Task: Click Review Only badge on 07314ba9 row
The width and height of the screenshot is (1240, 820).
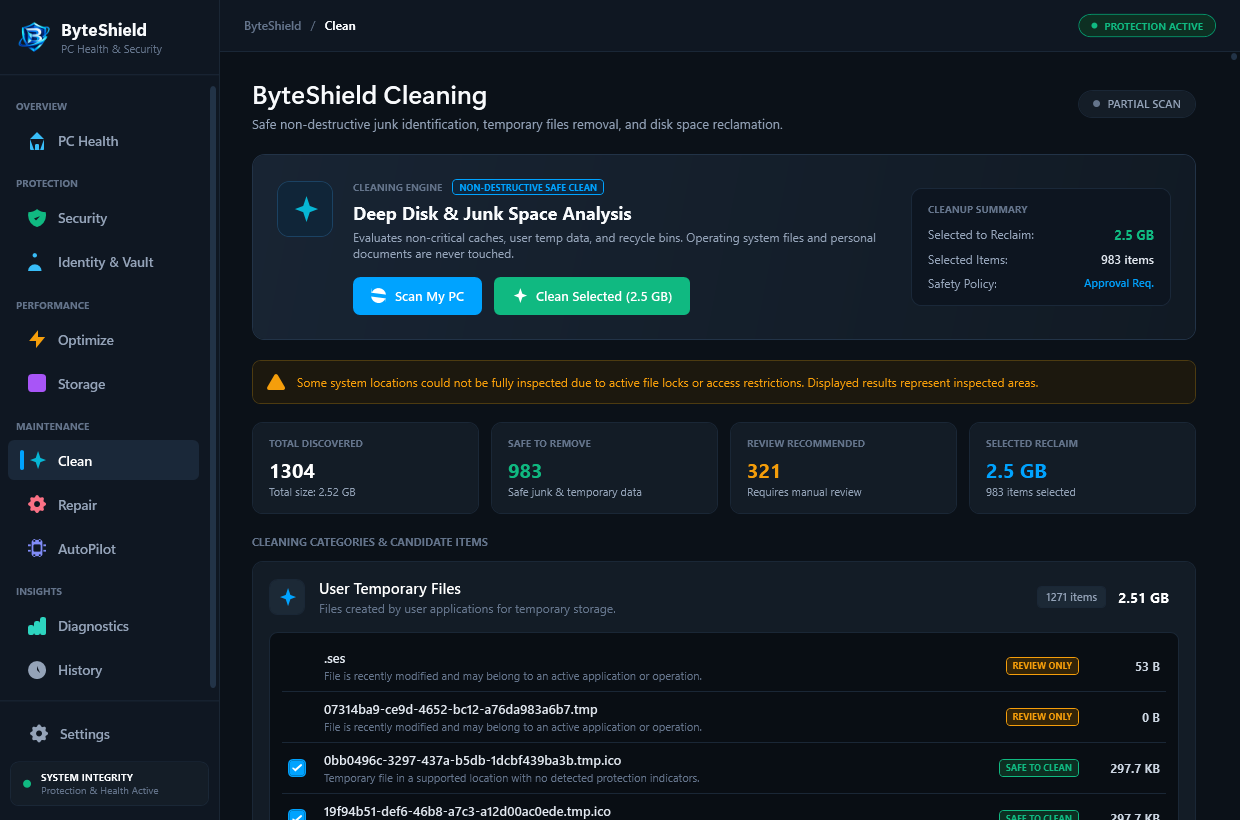Action: click(1042, 717)
